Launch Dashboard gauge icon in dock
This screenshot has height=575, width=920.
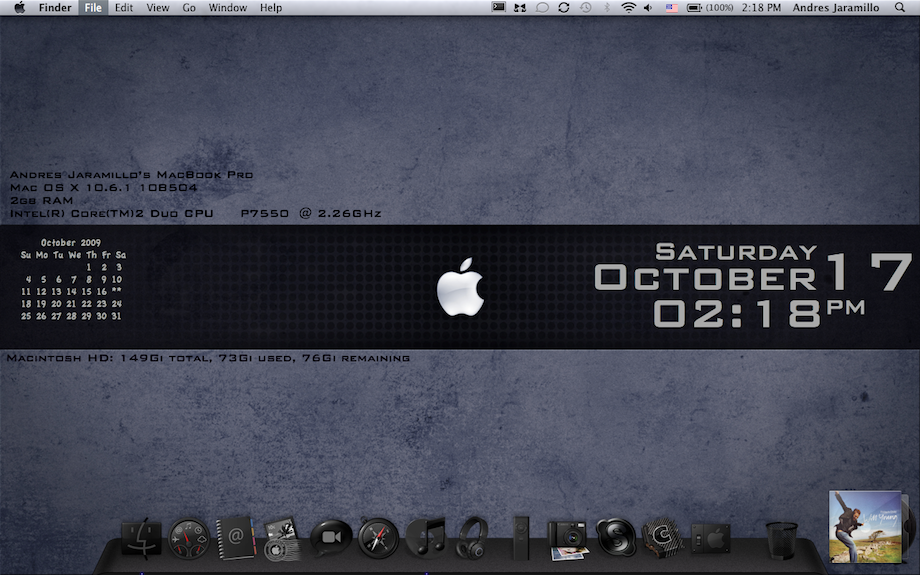point(189,538)
